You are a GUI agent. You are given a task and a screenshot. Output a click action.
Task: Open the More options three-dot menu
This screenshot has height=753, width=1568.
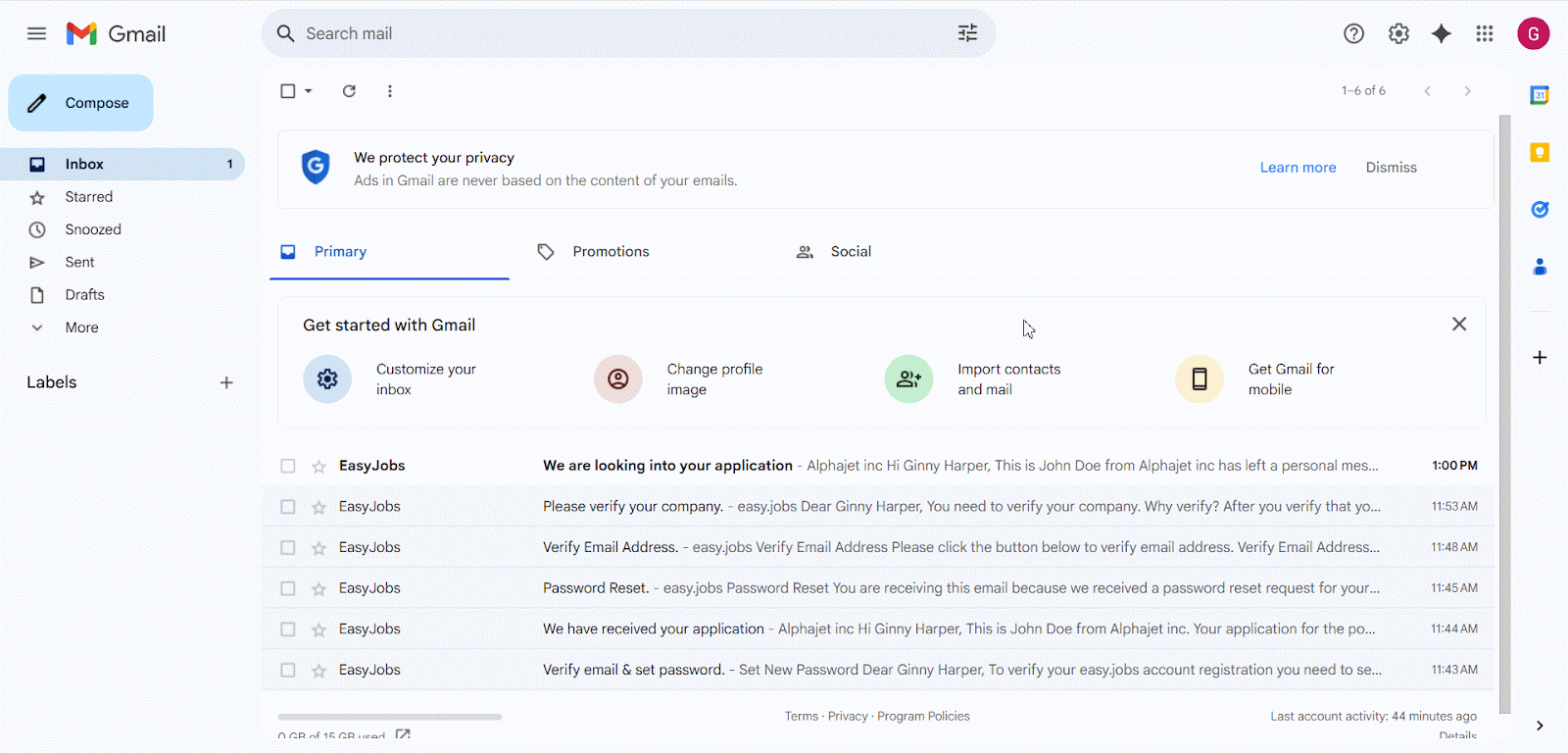pos(390,91)
